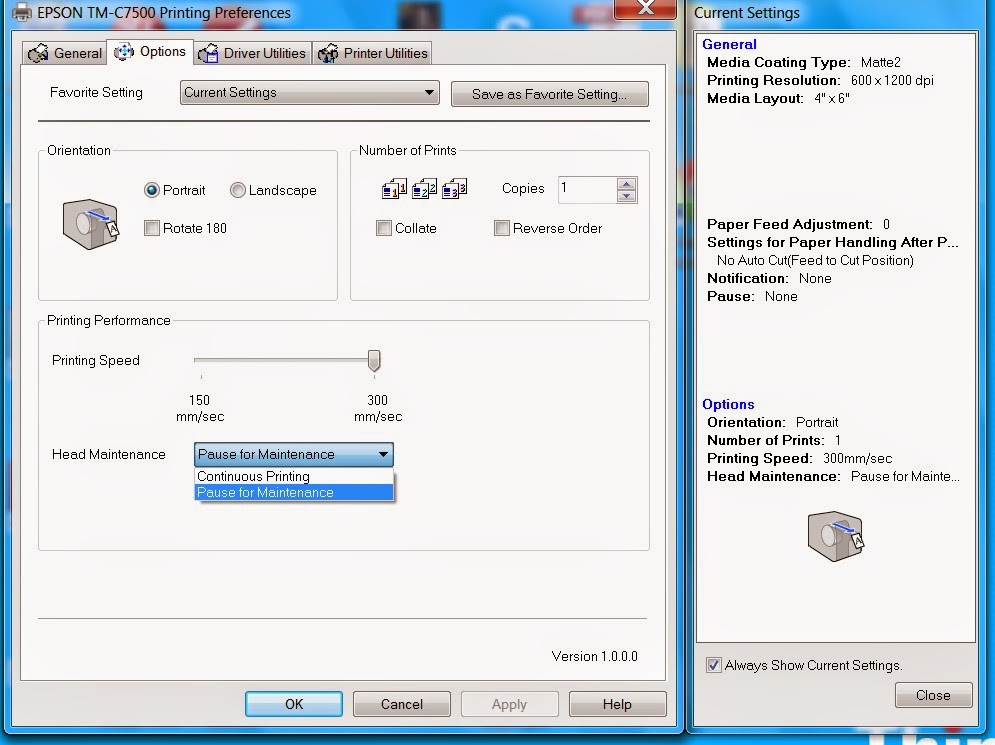
Task: Click Number of Prints 1 summary entry
Action: [x=774, y=440]
